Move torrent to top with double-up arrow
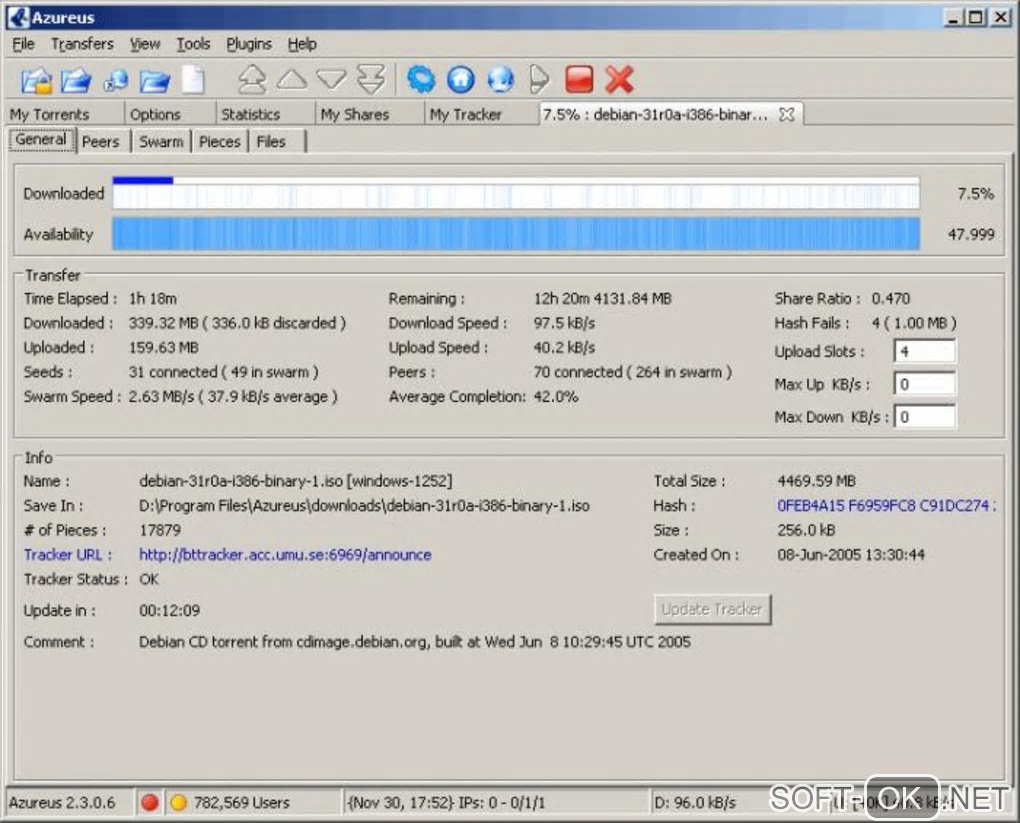Screen dimensions: 1020x823 click(x=251, y=79)
